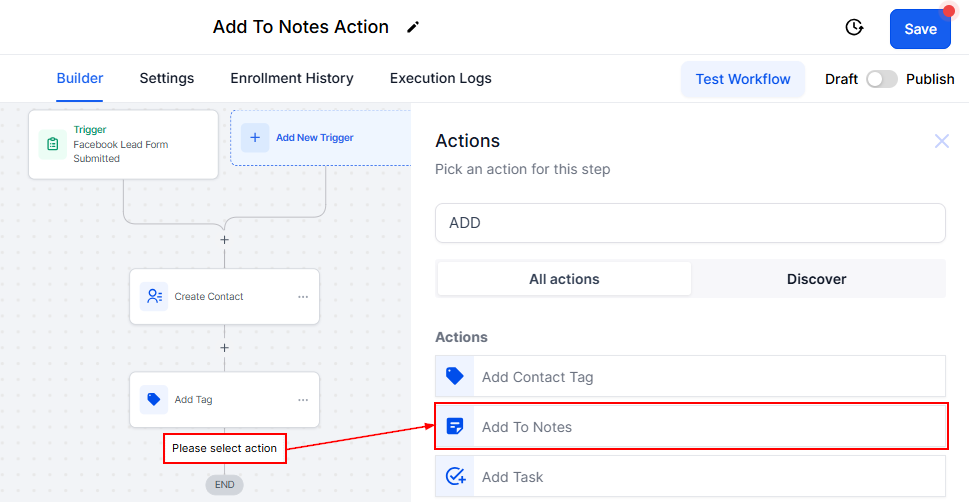Click the Save button
This screenshot has width=969, height=502.
tap(920, 29)
